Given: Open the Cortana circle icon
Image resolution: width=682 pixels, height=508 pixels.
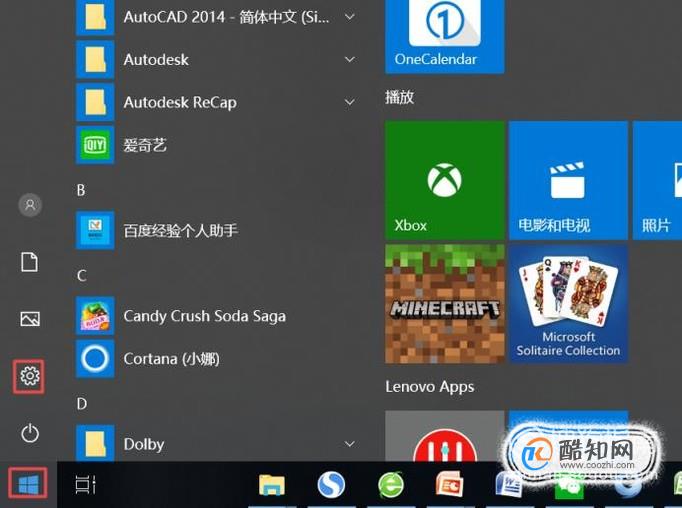Looking at the screenshot, I should (95, 358).
